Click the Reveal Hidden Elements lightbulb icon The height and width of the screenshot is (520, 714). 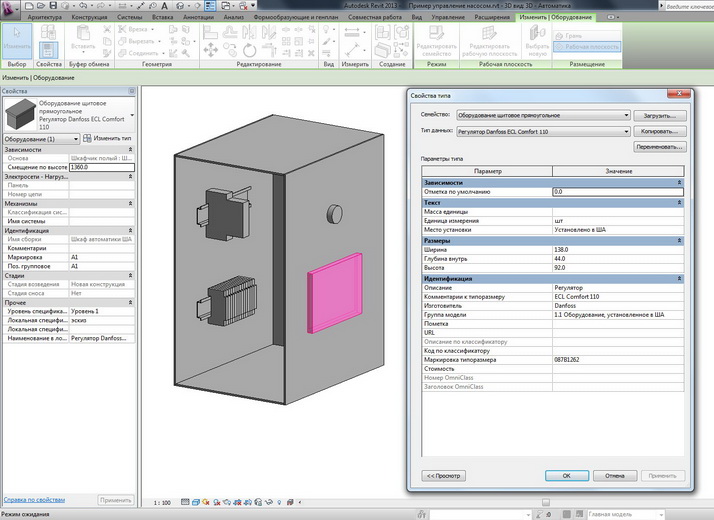point(279,502)
